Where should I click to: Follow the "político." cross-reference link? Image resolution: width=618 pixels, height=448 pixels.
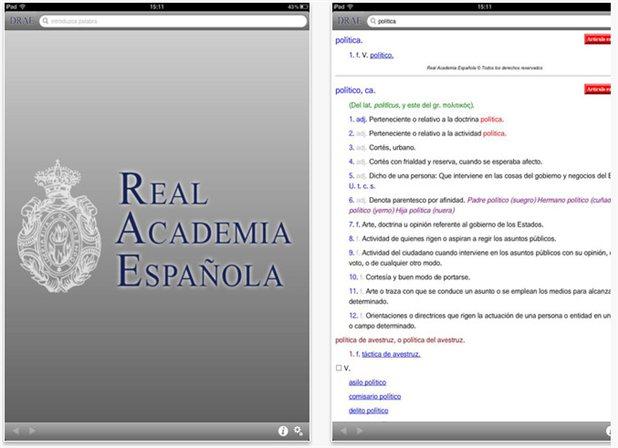381,55
